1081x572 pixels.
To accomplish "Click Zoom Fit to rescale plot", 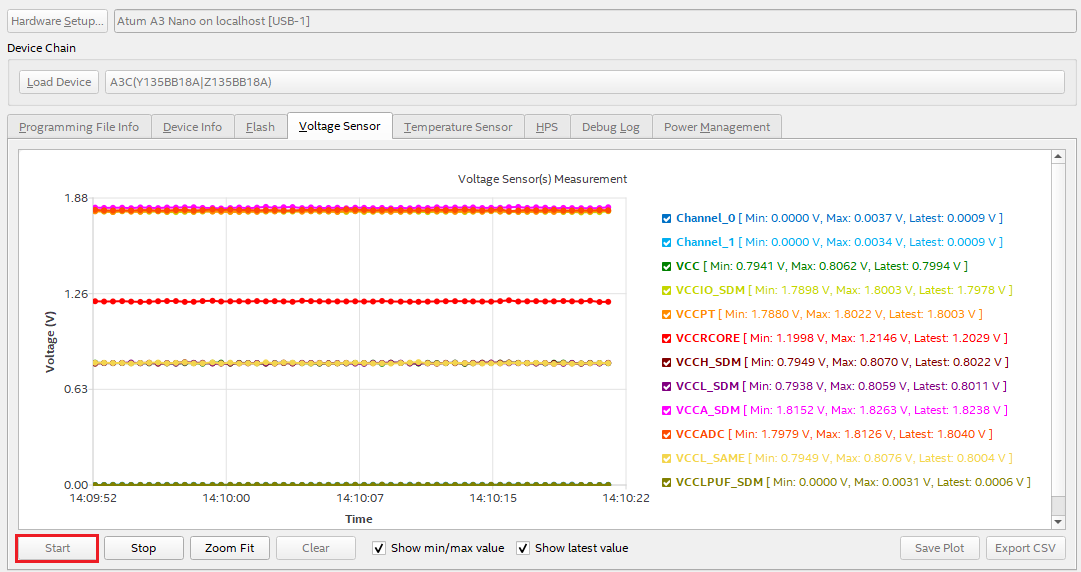I will click(229, 548).
